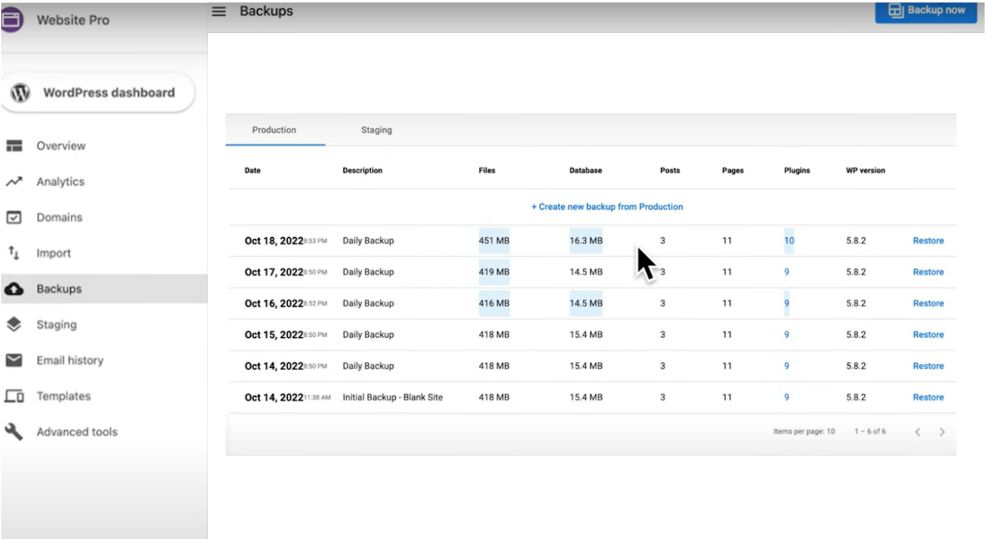Click the Date column header
This screenshot has height=539, width=985.
click(253, 170)
